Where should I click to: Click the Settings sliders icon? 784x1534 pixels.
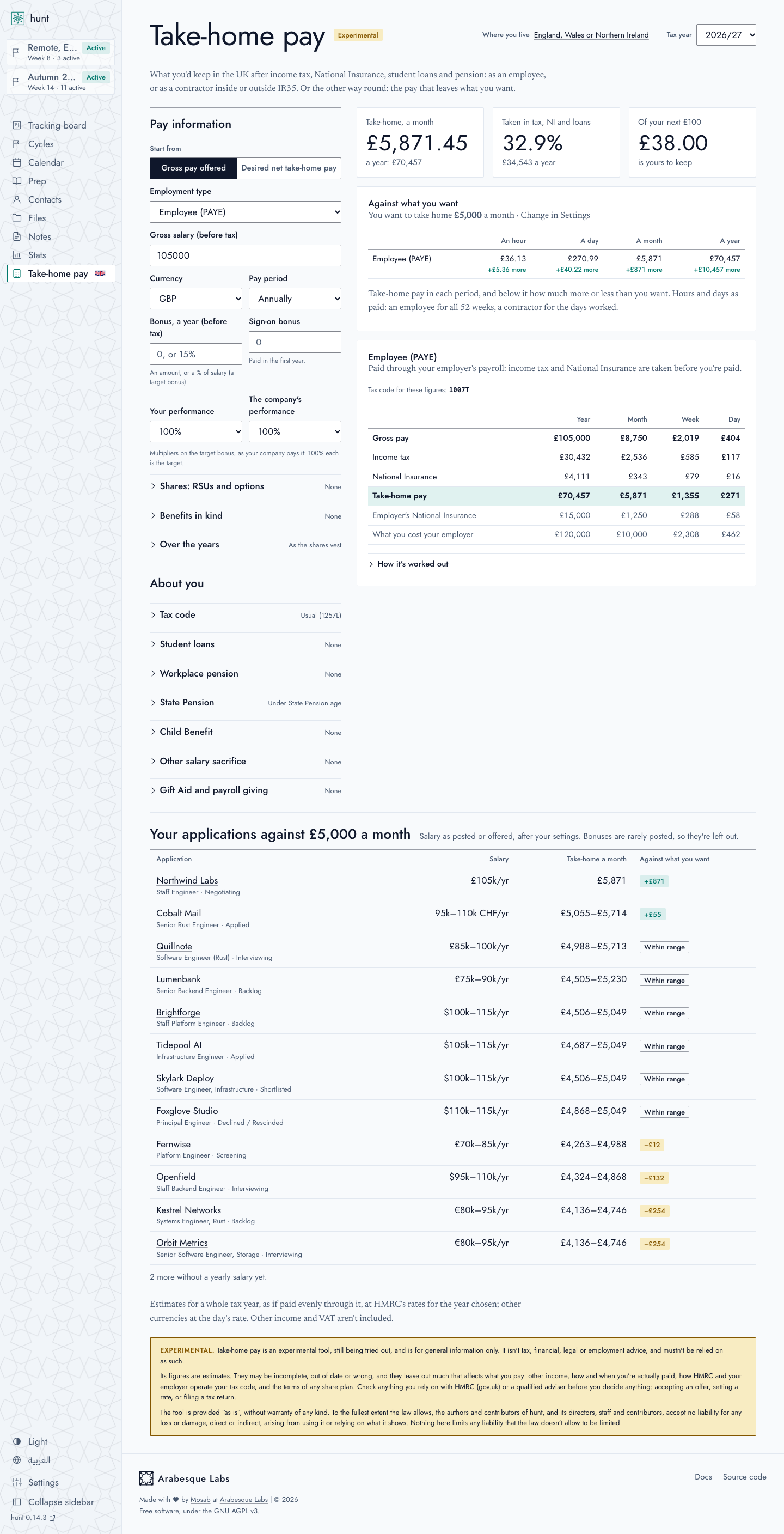pos(17,1482)
